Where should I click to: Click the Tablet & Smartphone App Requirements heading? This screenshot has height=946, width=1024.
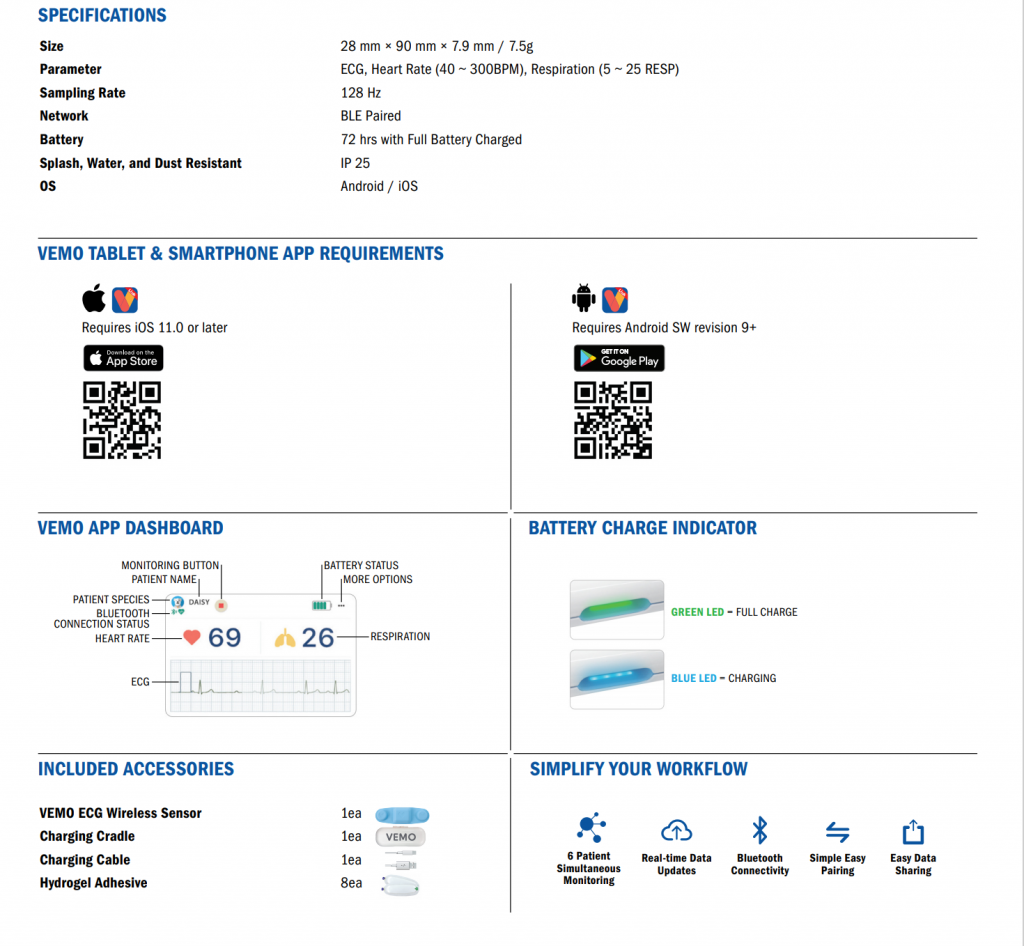240,253
